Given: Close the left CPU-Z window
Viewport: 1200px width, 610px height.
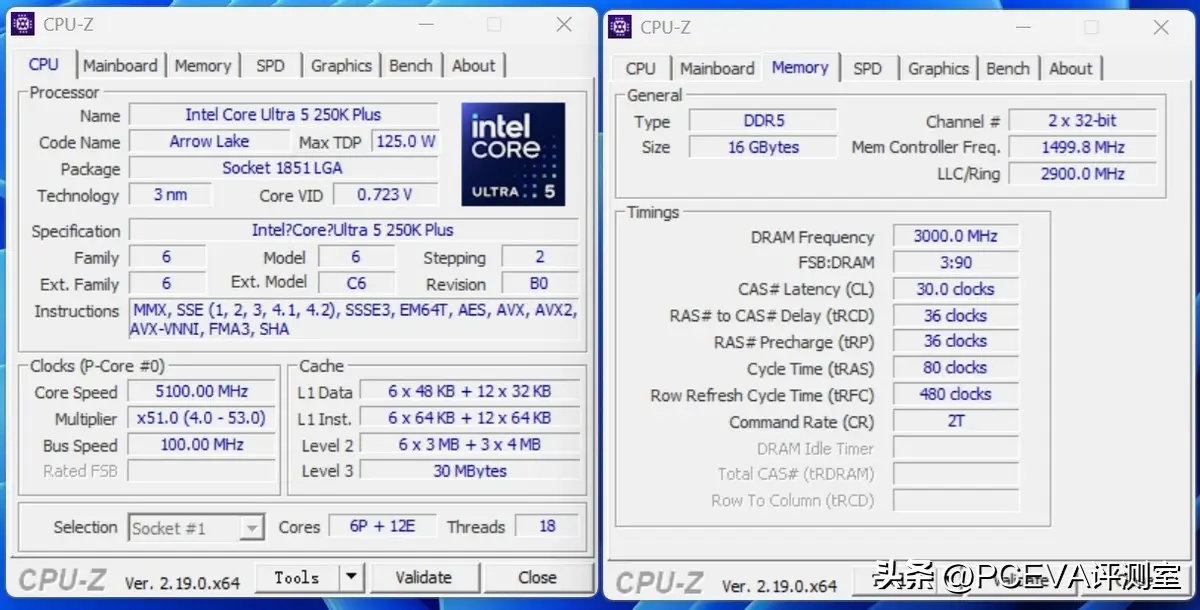Looking at the screenshot, I should (x=564, y=24).
